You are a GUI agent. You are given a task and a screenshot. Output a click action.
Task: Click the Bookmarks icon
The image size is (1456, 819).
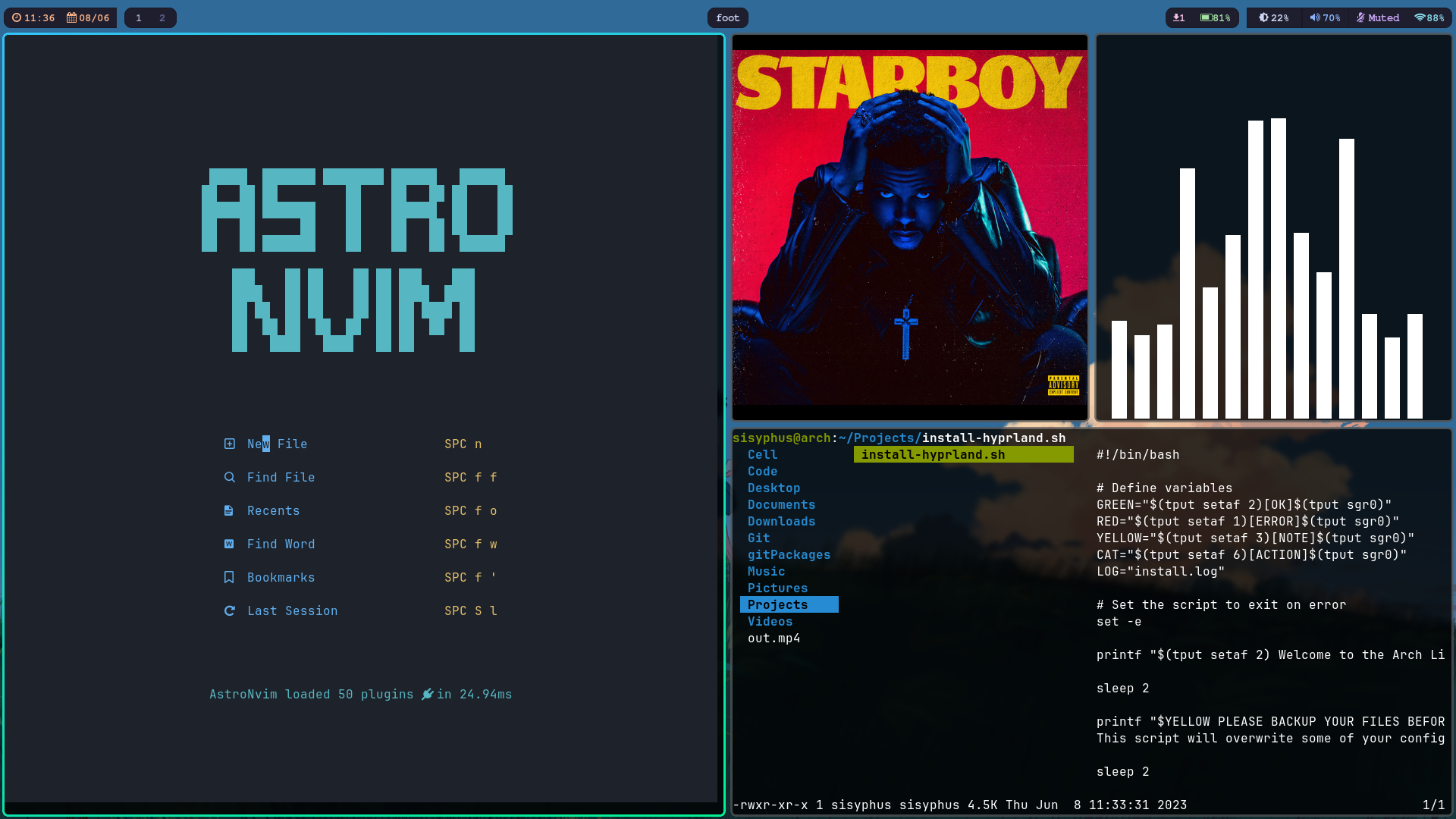coord(229,577)
